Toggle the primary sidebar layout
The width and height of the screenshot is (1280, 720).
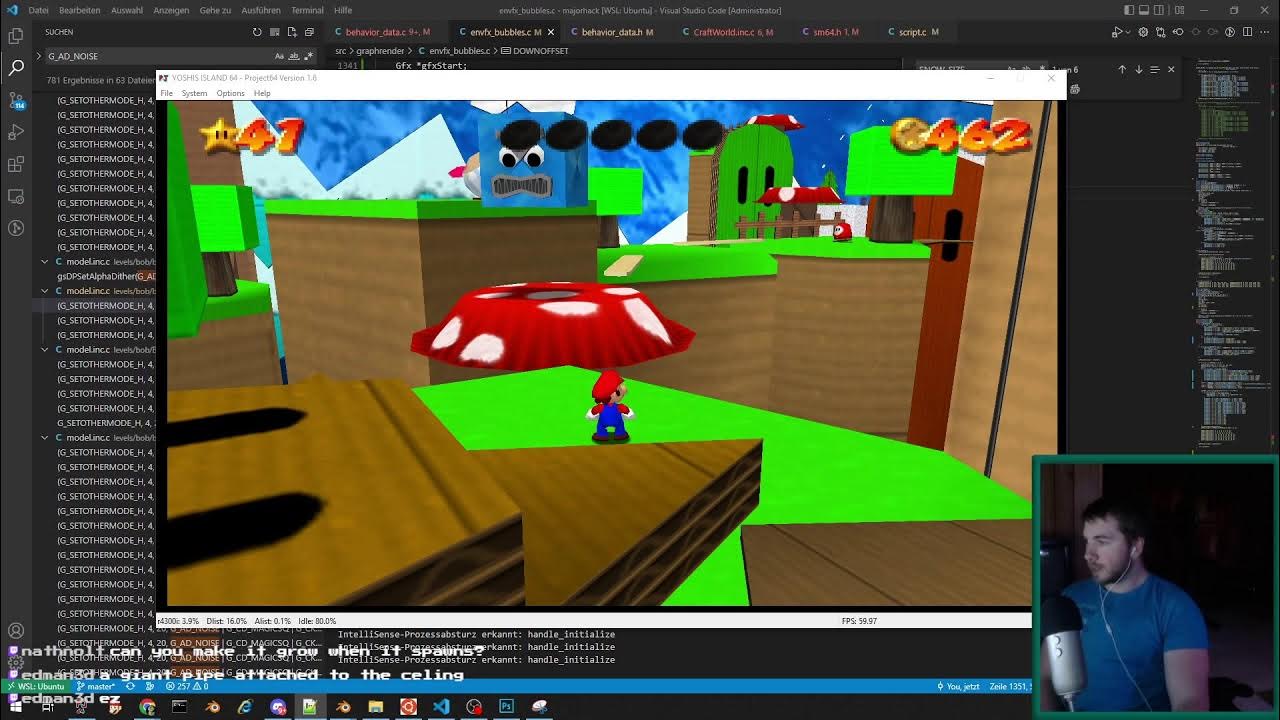(x=1129, y=10)
